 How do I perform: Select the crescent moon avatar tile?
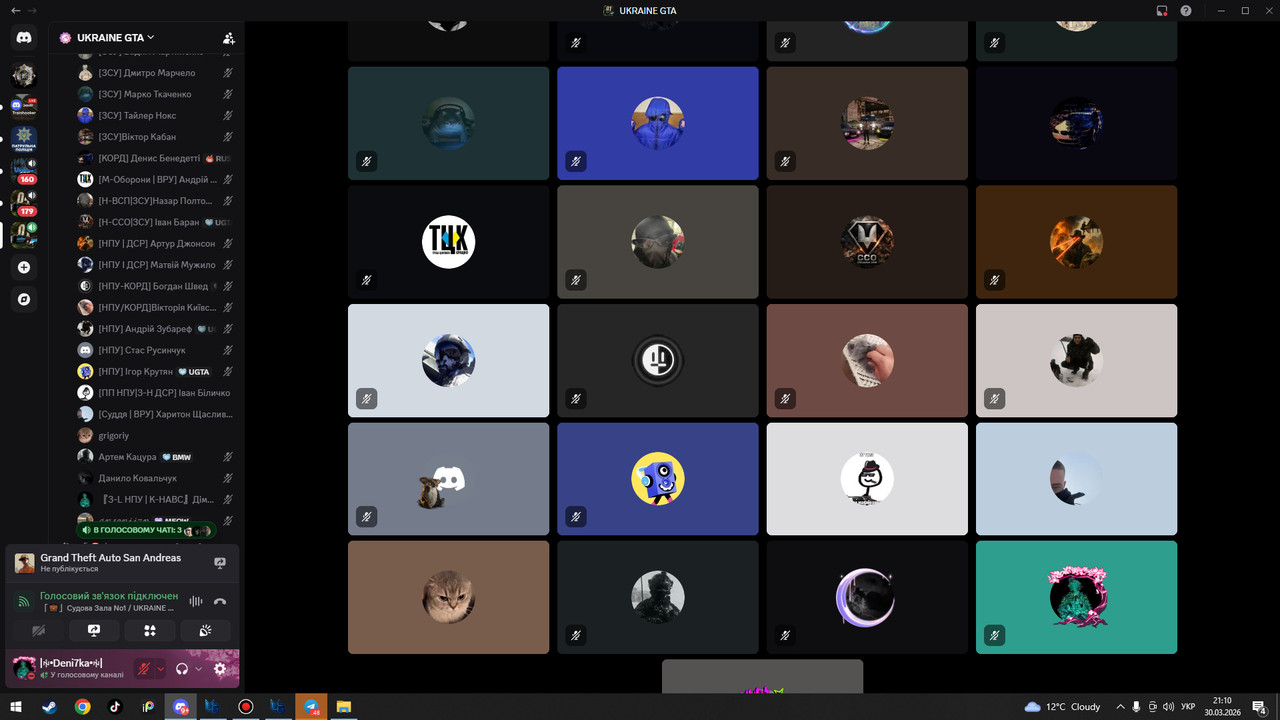coord(867,598)
